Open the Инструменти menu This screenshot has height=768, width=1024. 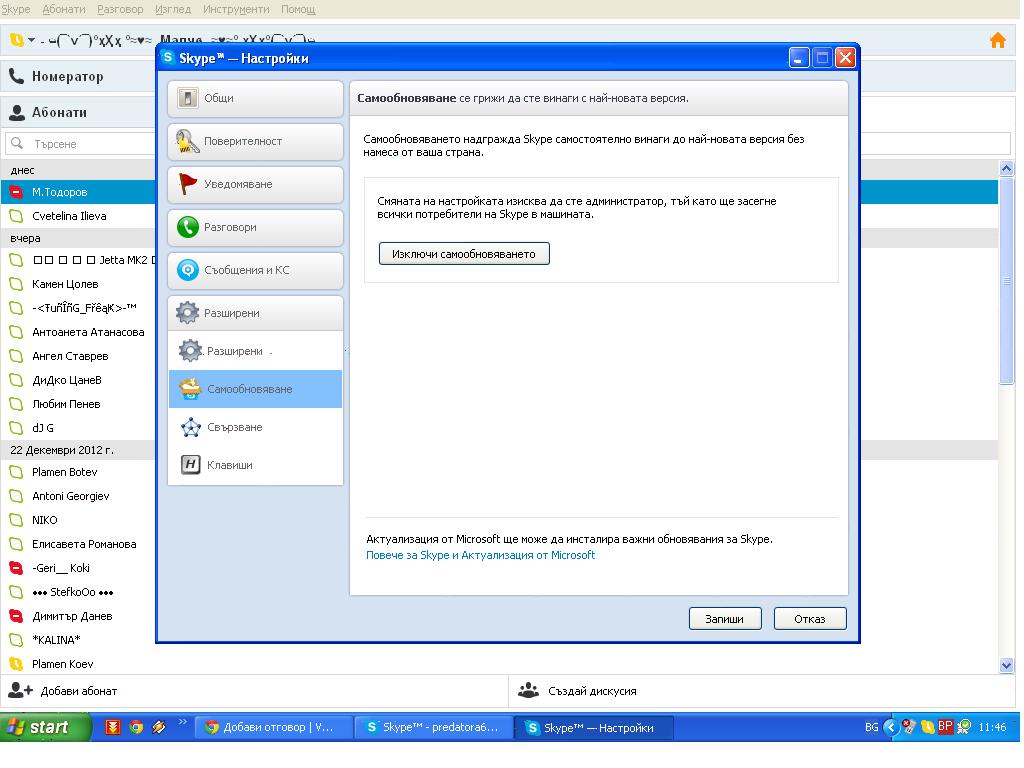tap(235, 9)
